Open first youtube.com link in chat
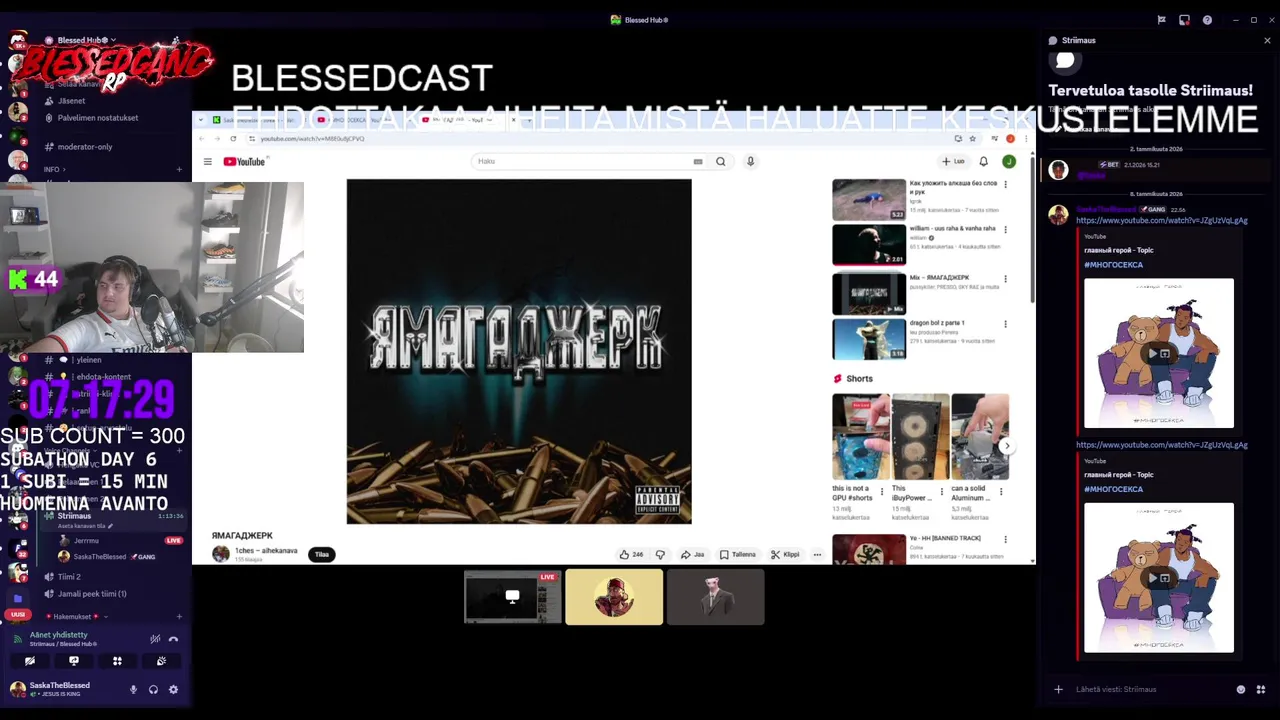Screen dimensions: 1280x720 pos(1162,221)
